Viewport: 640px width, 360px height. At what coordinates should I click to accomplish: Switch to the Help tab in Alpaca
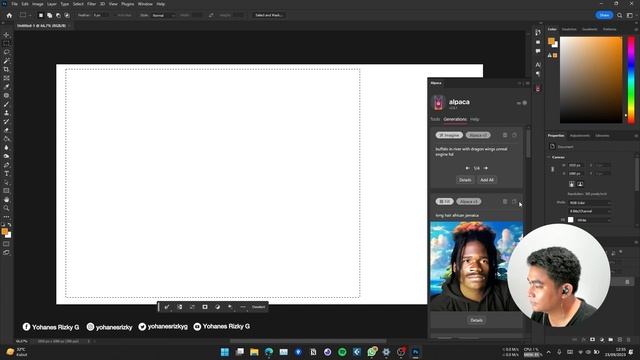[x=474, y=119]
